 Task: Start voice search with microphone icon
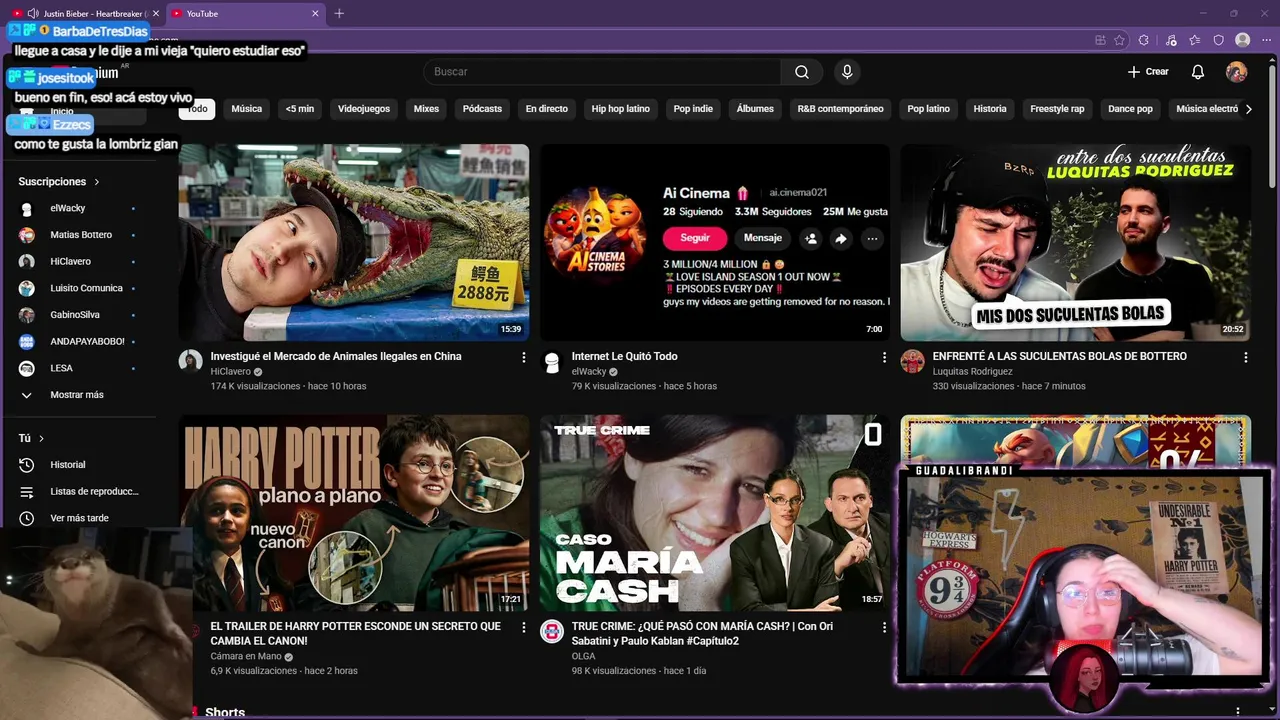[x=847, y=72]
